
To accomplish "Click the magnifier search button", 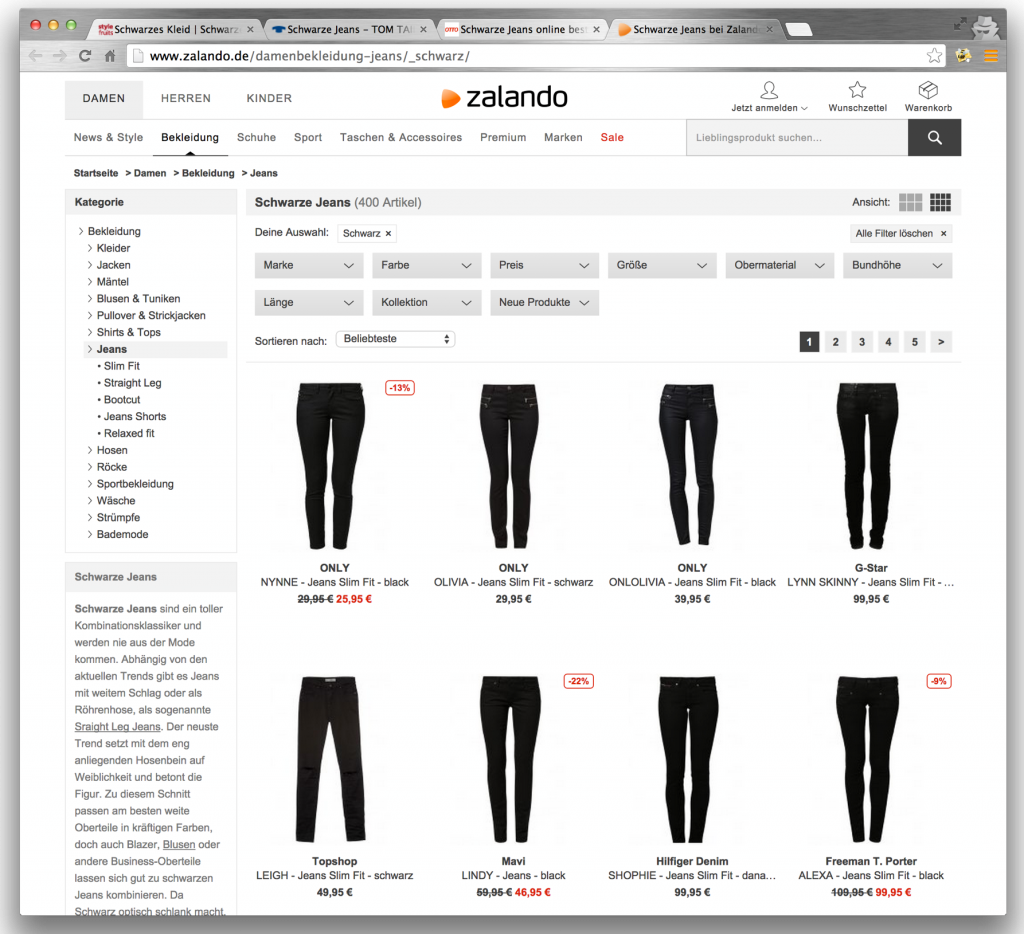I will click(935, 138).
